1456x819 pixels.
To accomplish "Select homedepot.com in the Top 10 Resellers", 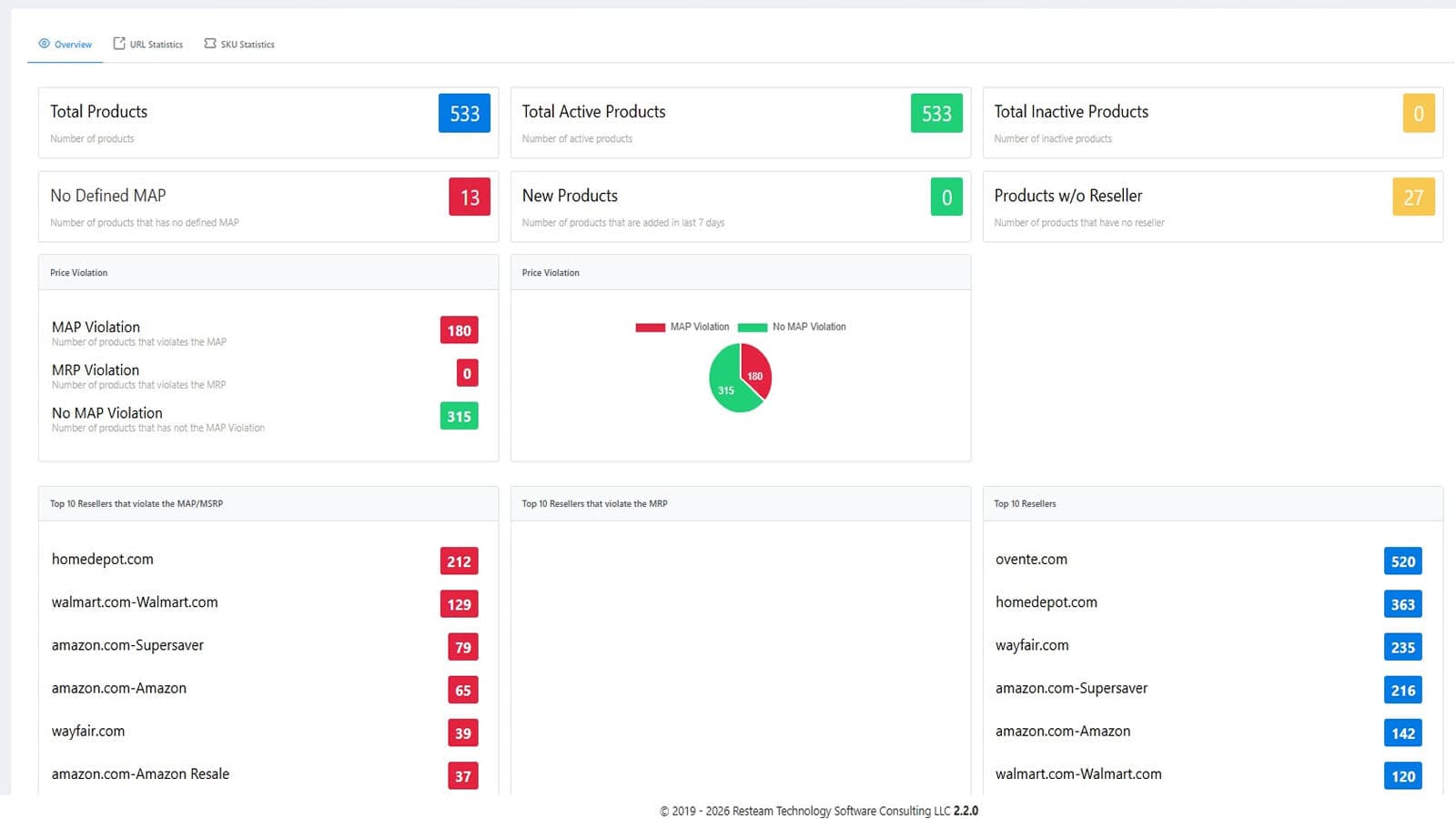I will pos(1046,602).
